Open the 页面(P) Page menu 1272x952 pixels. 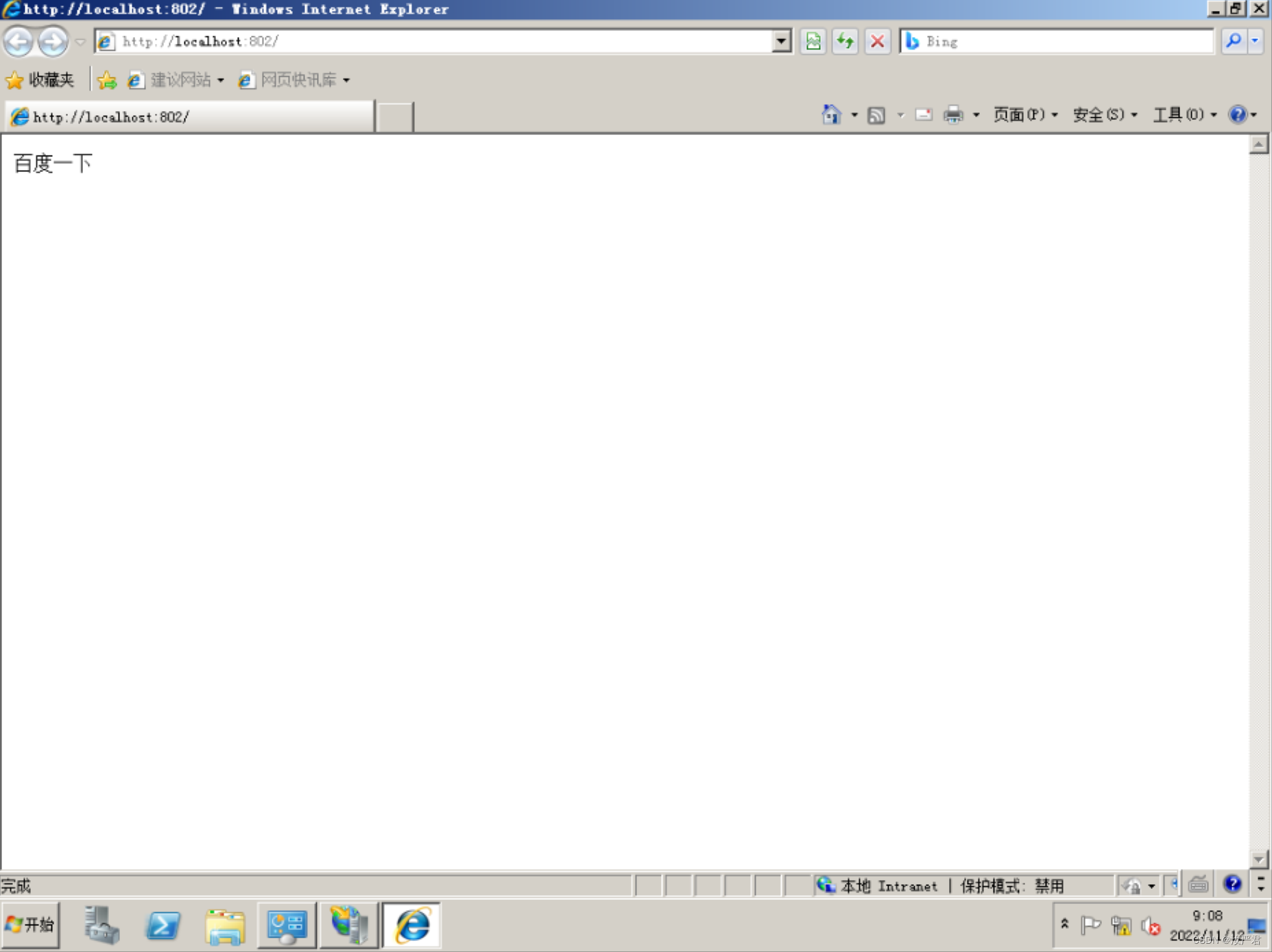[x=1025, y=114]
